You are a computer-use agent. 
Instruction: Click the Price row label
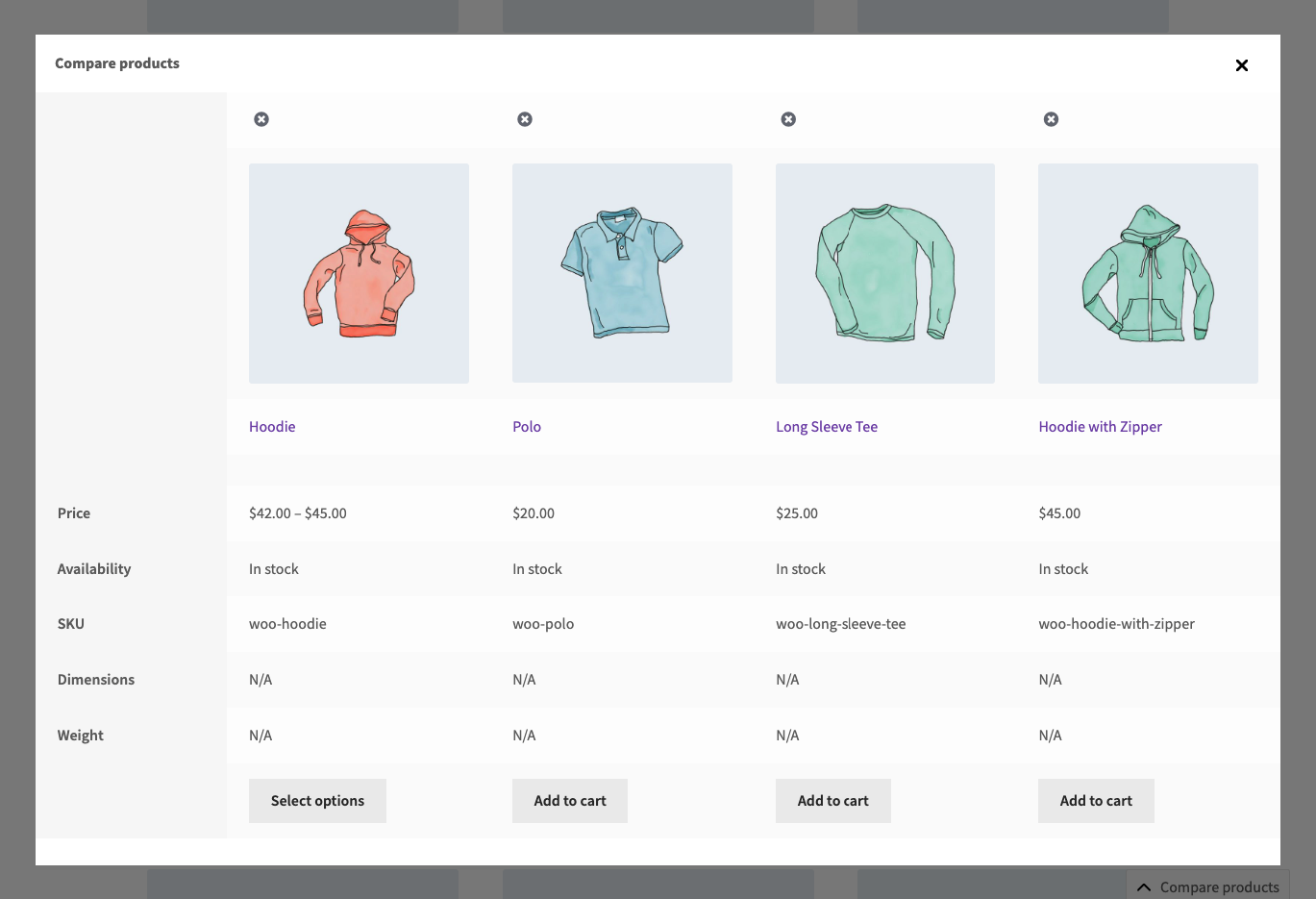(74, 513)
